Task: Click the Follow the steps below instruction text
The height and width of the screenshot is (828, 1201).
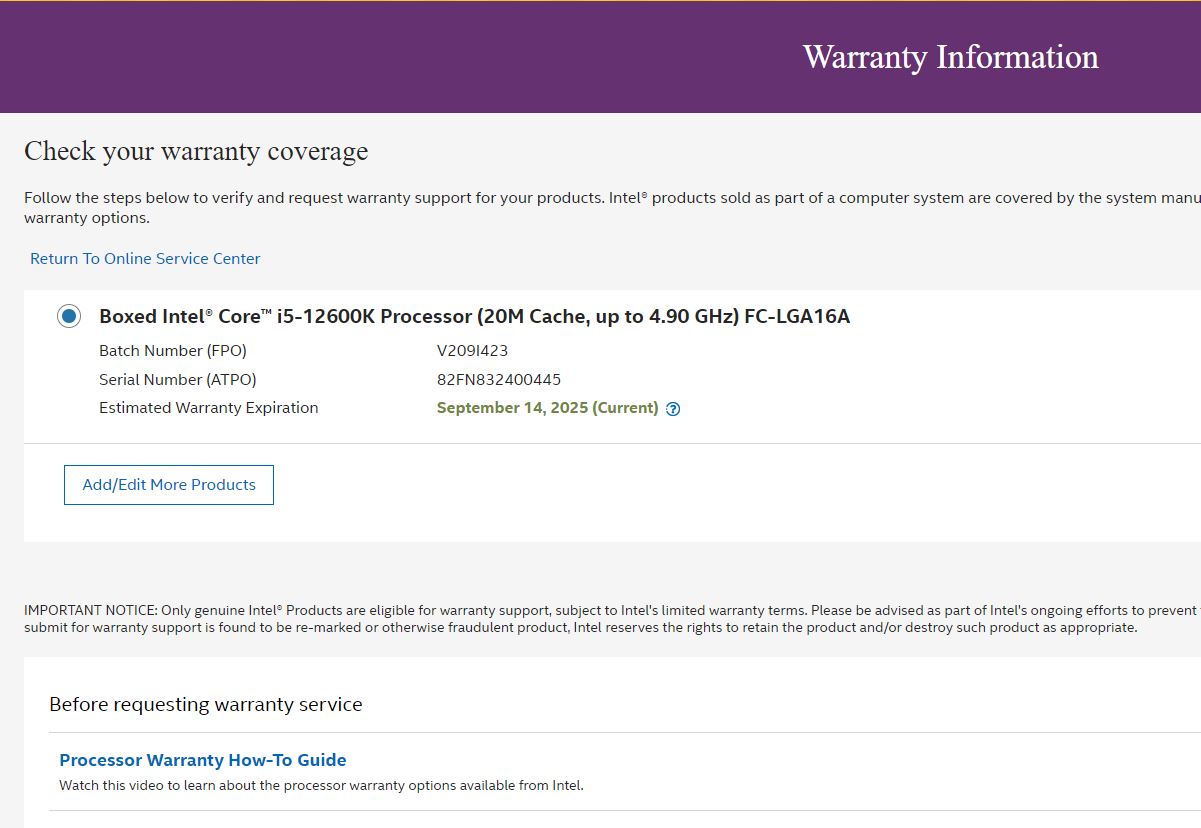Action: tap(612, 208)
